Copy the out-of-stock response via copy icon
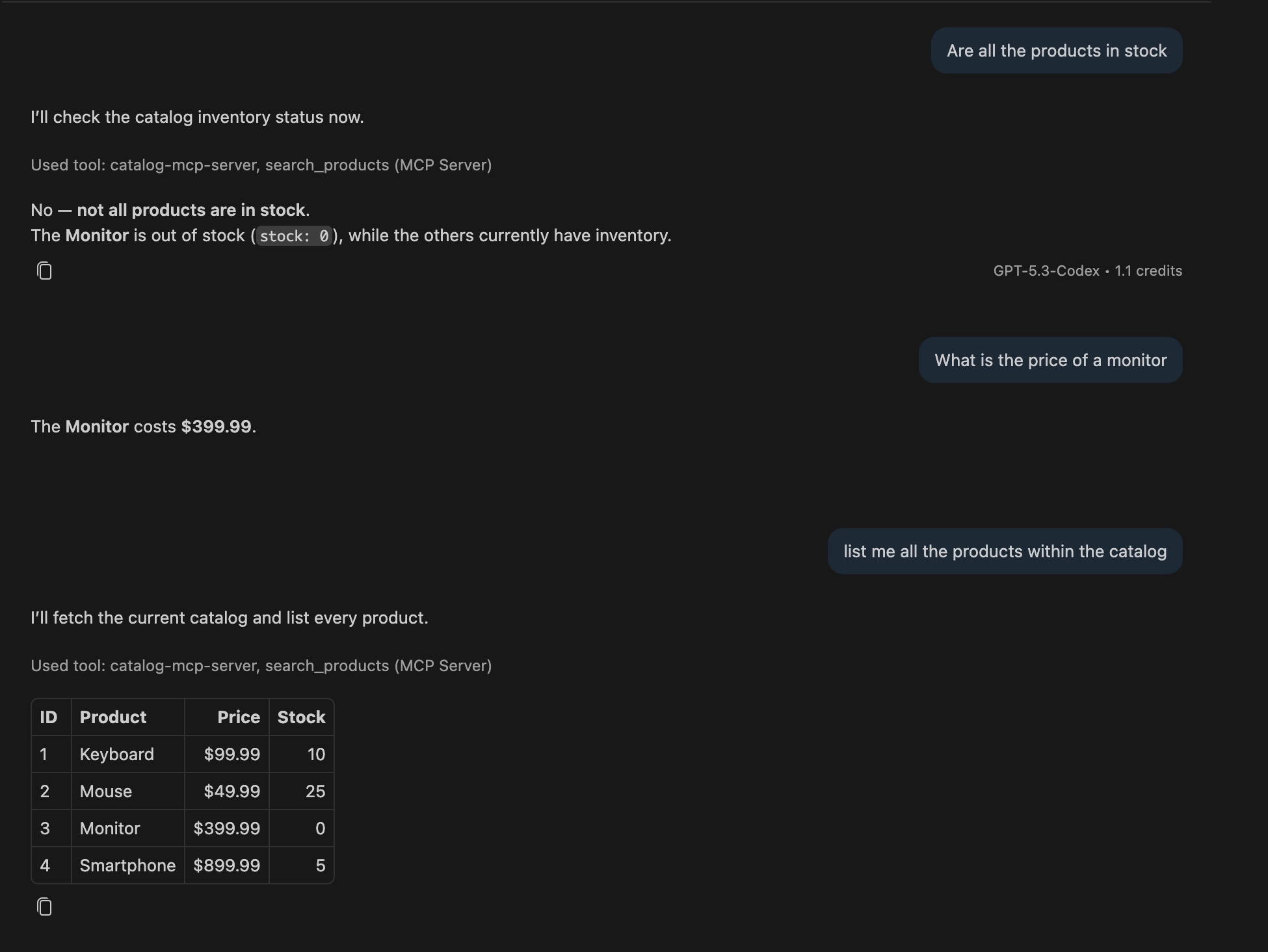The image size is (1268, 952). point(44,271)
